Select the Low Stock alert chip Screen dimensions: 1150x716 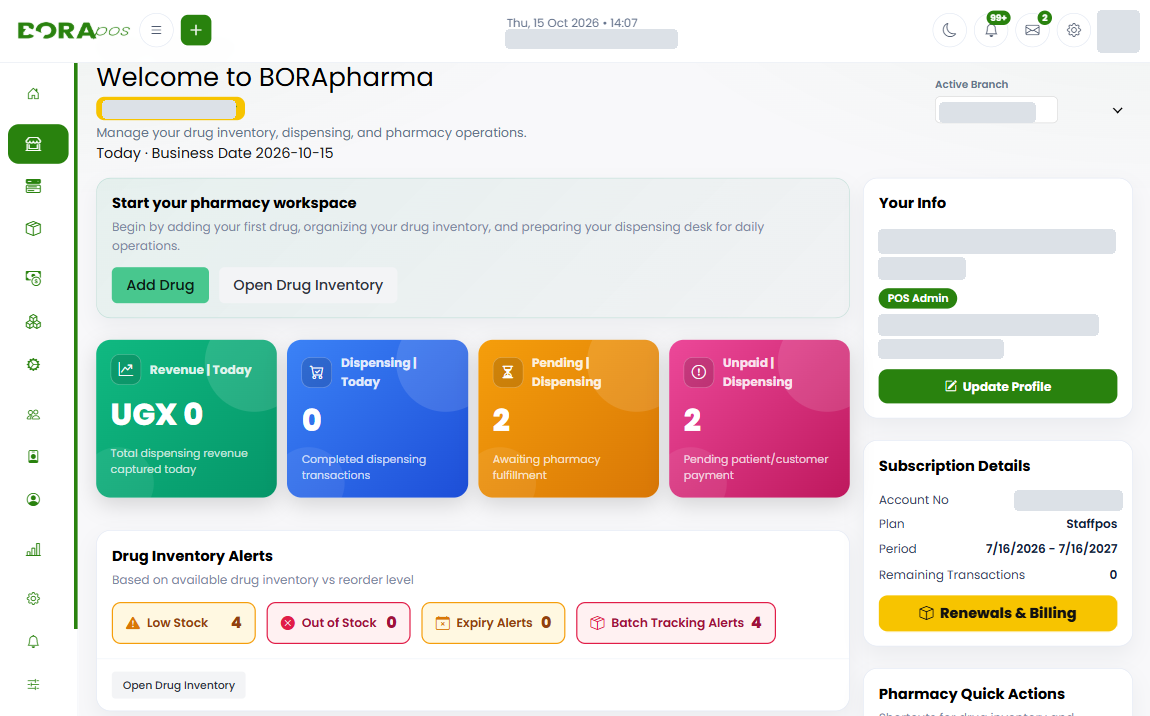pos(183,623)
